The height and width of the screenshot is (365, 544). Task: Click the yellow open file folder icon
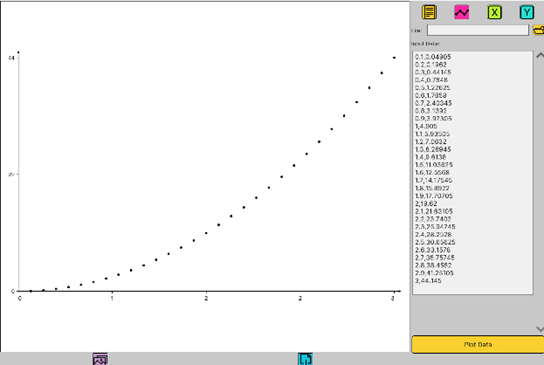pos(539,30)
